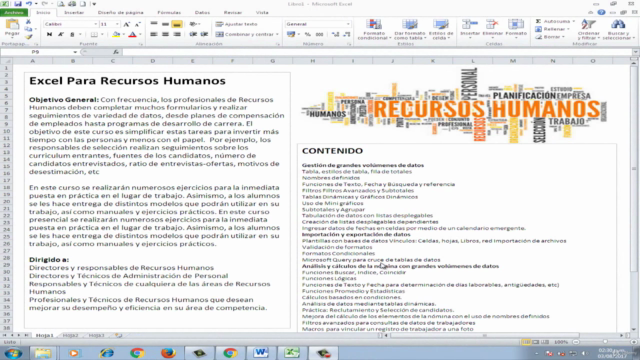Open the Archivo tab
The image size is (640, 360).
(14, 13)
